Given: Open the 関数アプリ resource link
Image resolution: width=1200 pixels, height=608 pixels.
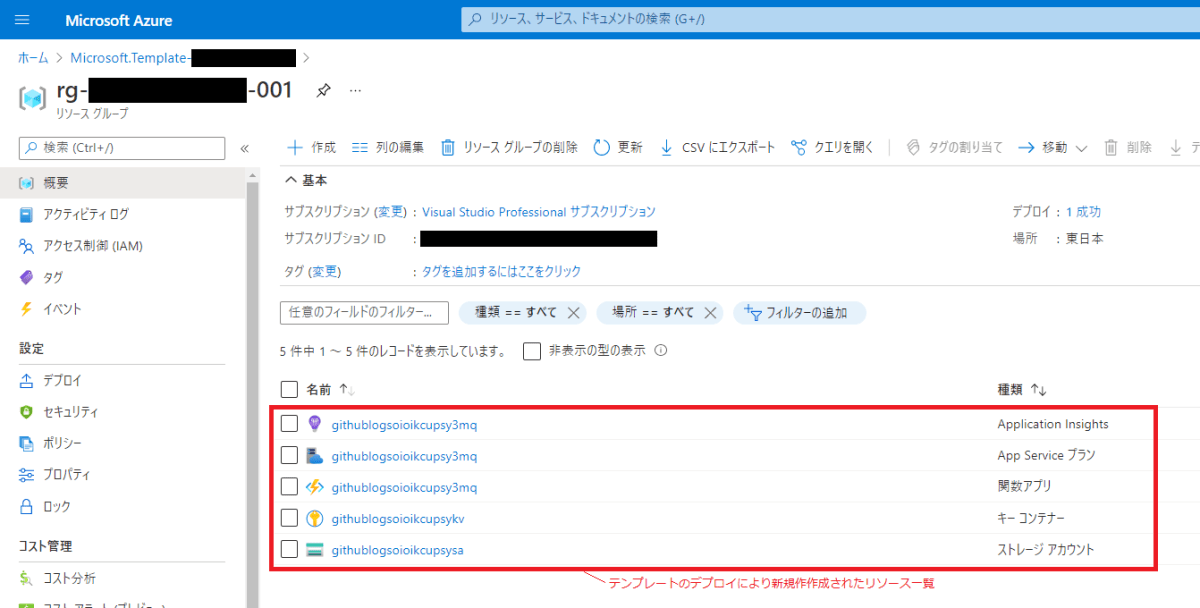Looking at the screenshot, I should pyautogui.click(x=404, y=487).
